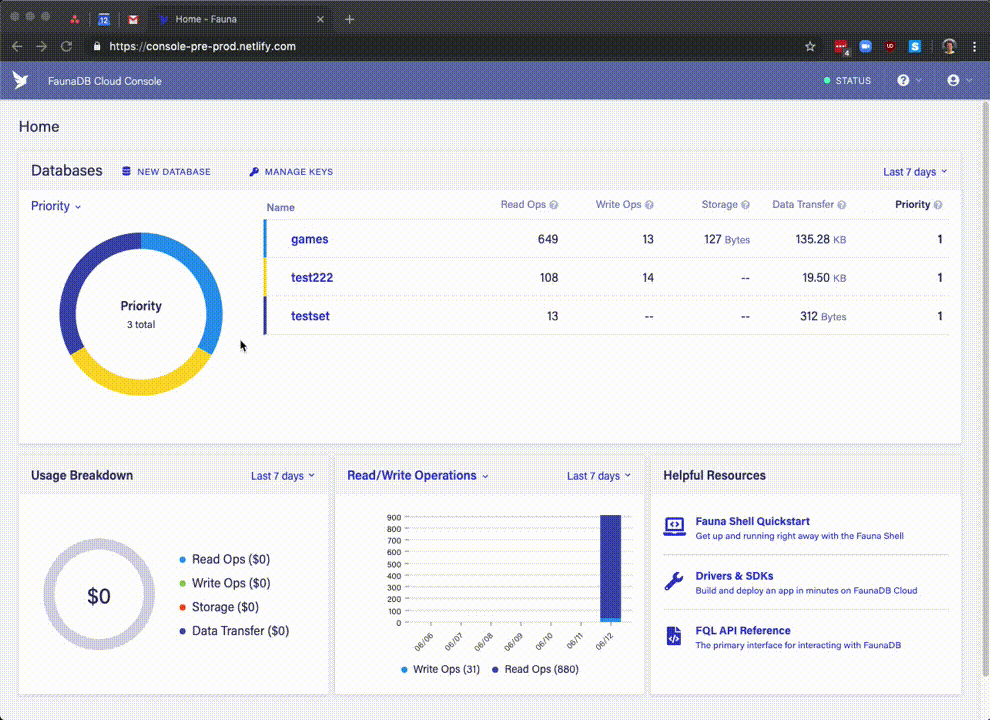Click the Priority column help icon

point(938,205)
